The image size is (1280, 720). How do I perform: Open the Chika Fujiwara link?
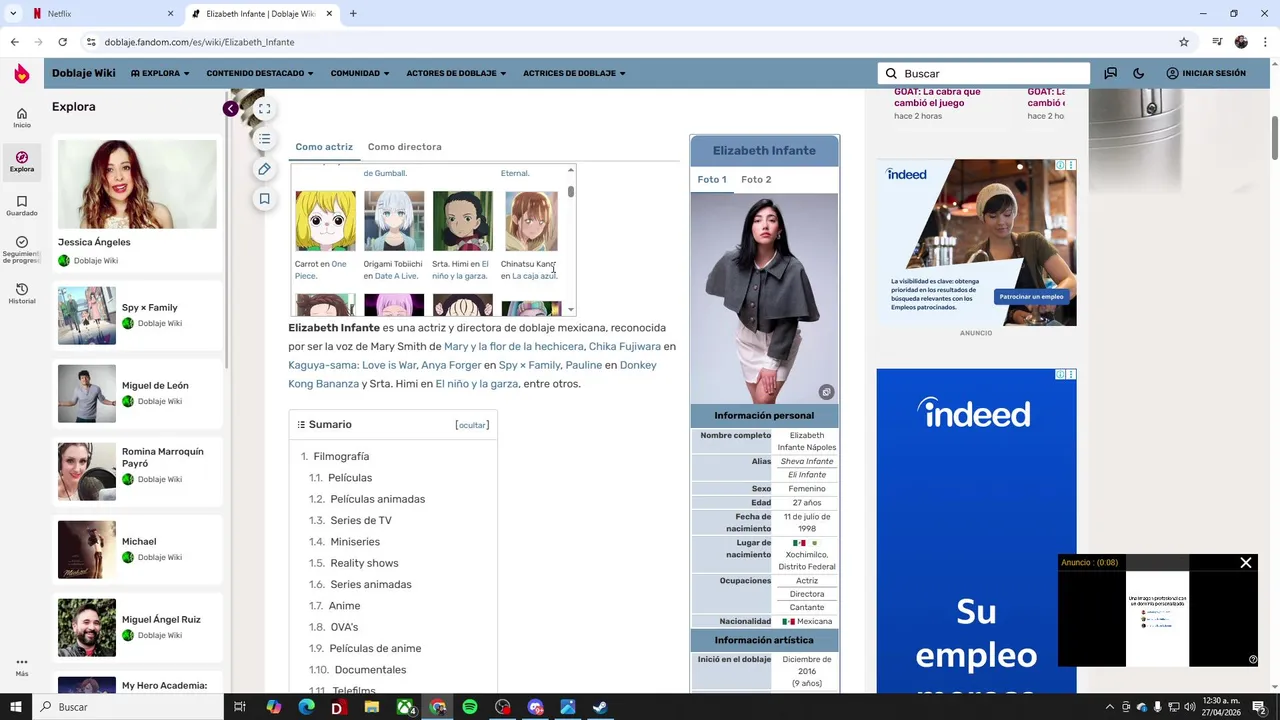(x=625, y=346)
